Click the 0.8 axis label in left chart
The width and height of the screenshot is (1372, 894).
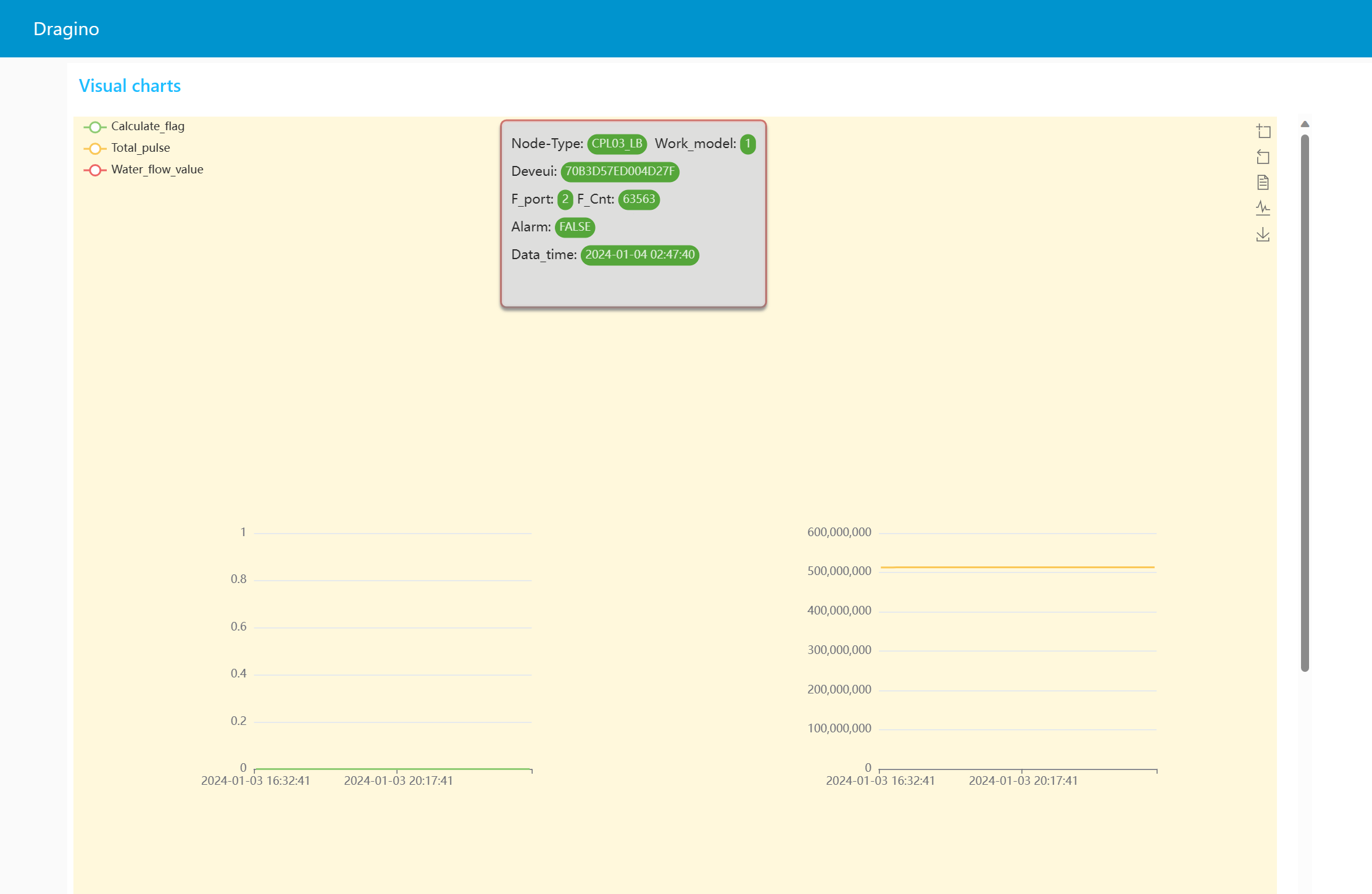coord(238,579)
